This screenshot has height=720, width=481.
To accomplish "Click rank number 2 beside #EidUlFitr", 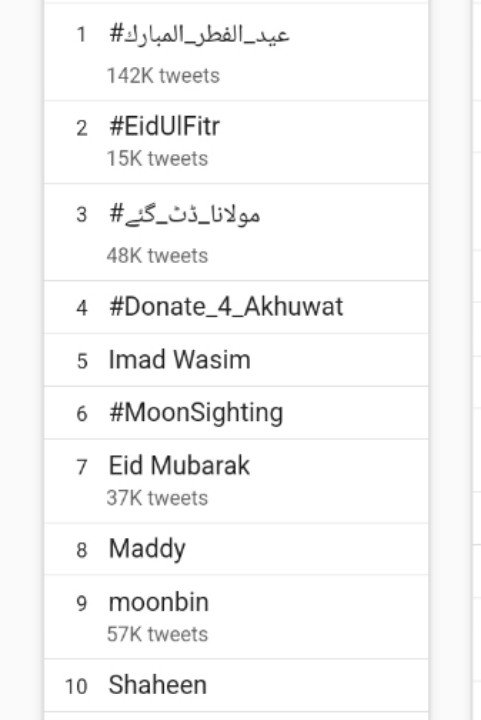I will [x=82, y=128].
